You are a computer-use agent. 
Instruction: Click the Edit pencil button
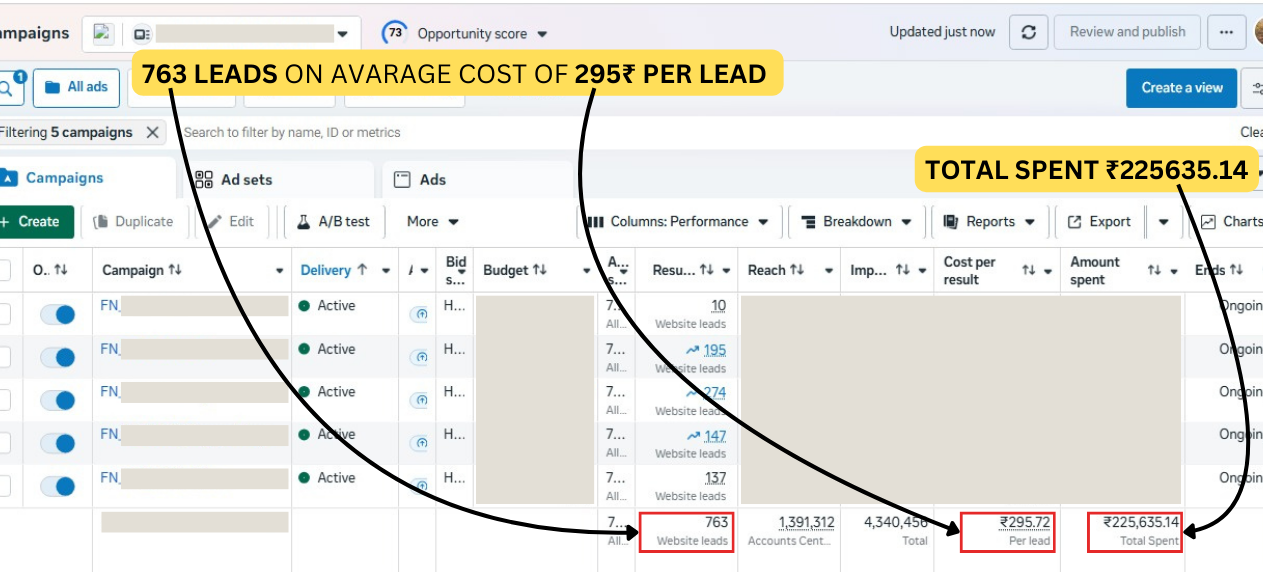click(231, 222)
